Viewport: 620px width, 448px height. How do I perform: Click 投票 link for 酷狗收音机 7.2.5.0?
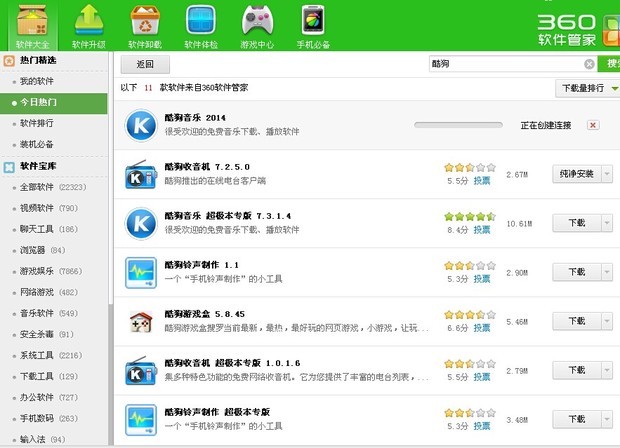click(482, 181)
